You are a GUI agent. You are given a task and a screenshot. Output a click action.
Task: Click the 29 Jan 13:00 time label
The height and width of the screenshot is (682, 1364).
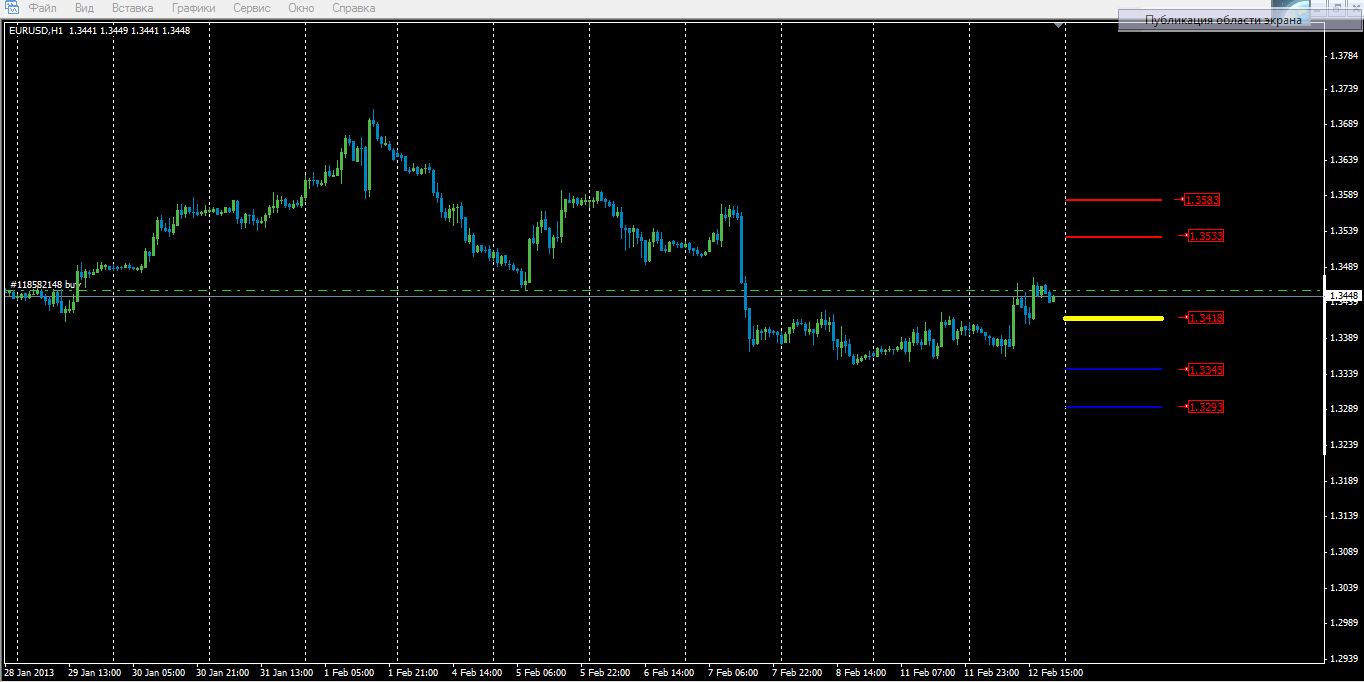[x=95, y=673]
